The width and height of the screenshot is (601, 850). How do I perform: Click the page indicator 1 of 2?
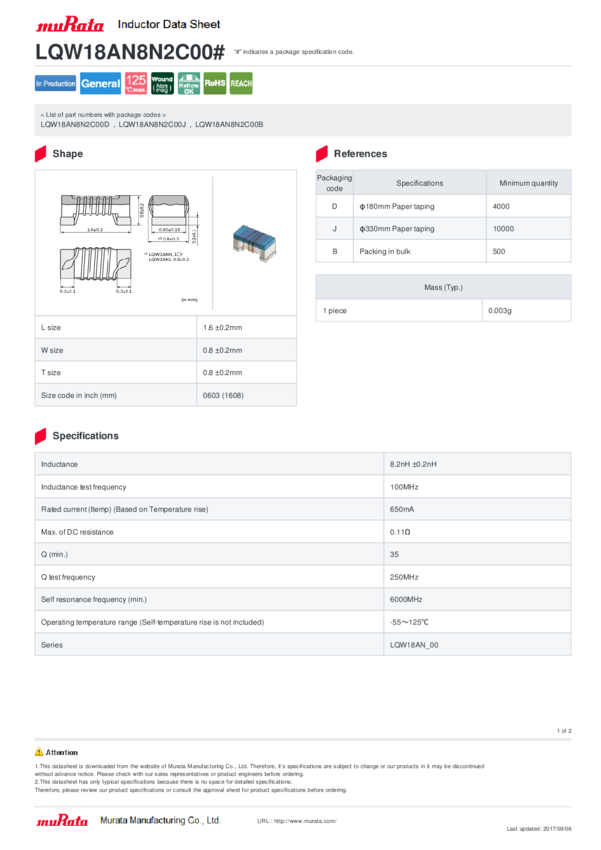(564, 731)
